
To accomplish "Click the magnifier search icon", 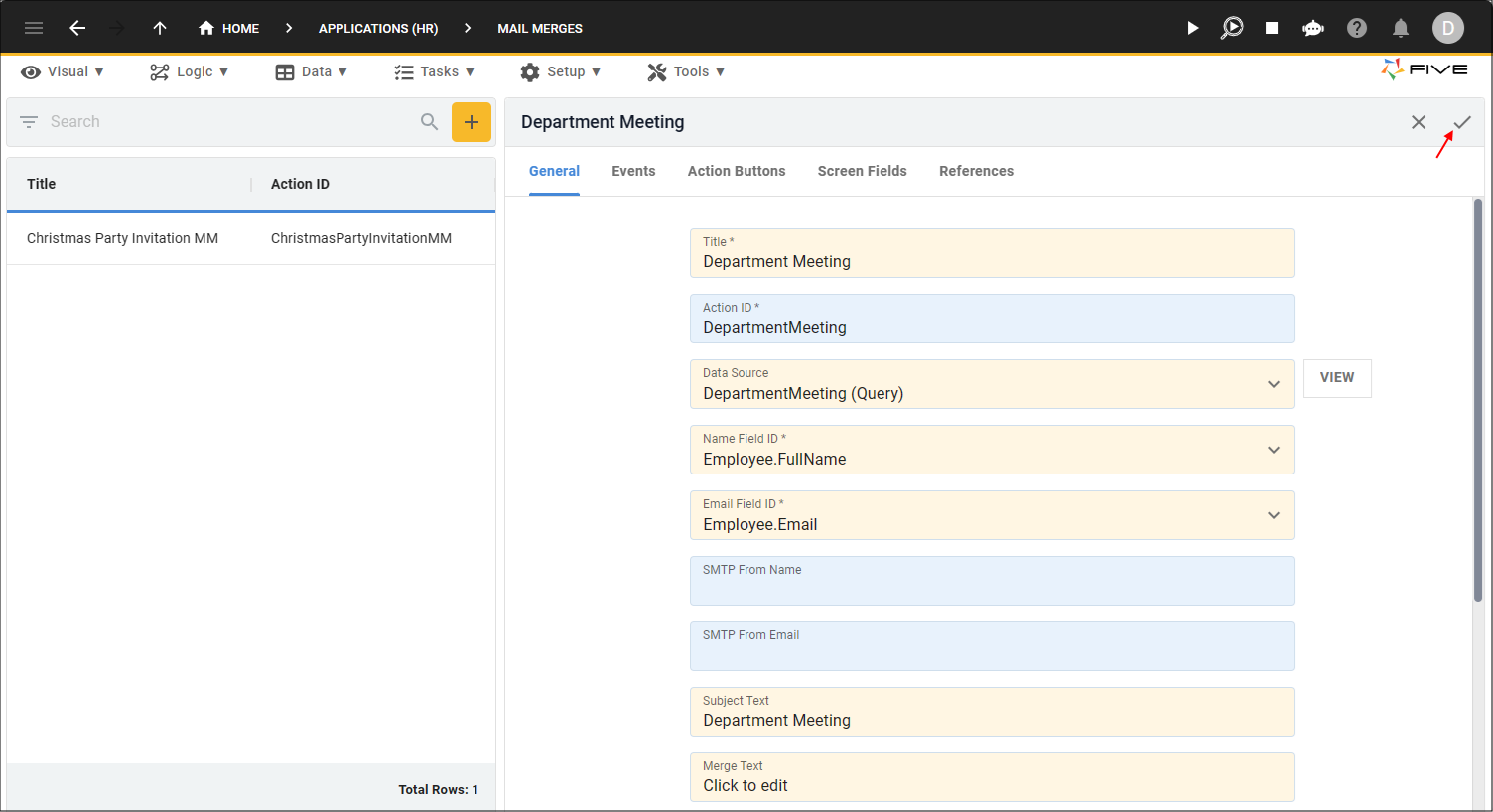I will click(429, 121).
